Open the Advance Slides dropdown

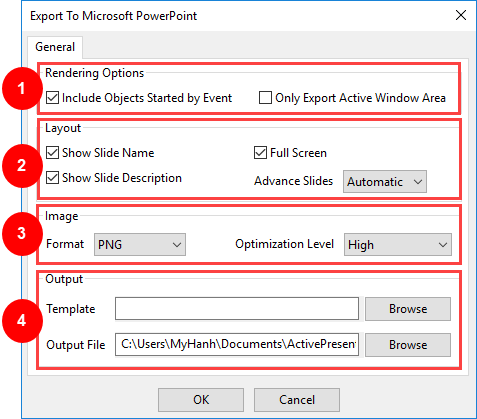pyautogui.click(x=385, y=182)
